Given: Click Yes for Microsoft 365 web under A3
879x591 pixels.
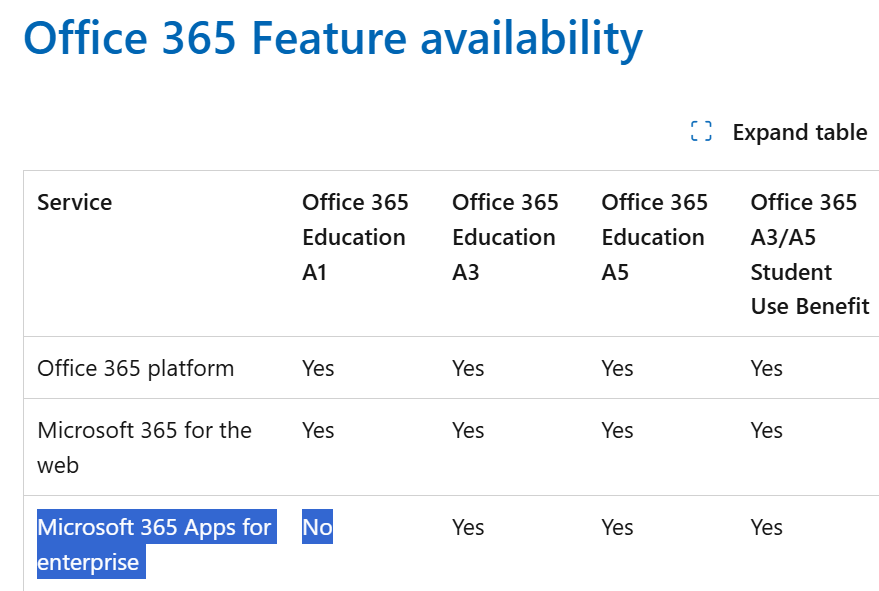Looking at the screenshot, I should pos(468,430).
